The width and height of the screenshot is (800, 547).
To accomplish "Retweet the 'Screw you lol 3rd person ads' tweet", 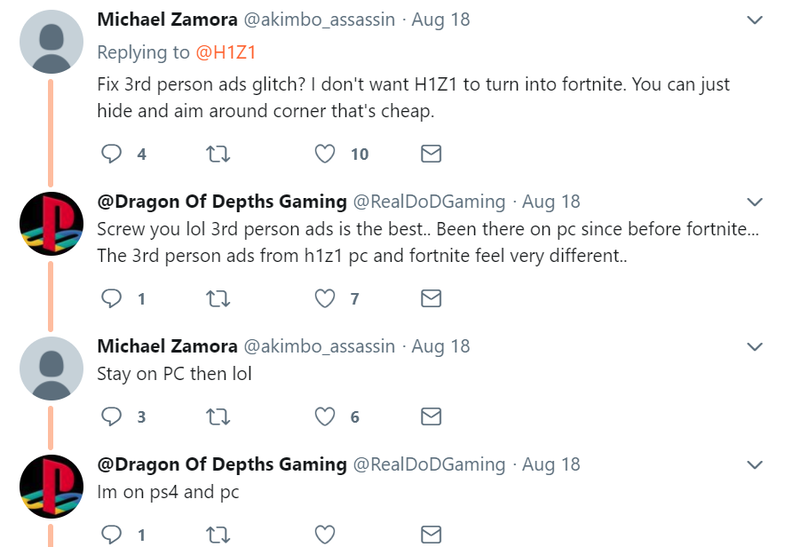I will 218,299.
